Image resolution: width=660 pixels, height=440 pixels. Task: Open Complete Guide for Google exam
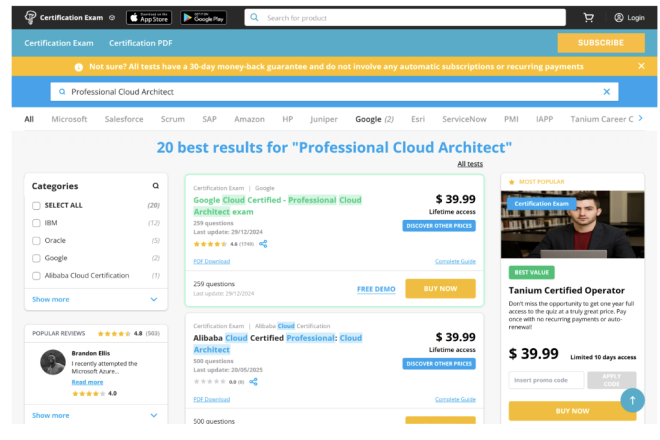[x=455, y=261]
